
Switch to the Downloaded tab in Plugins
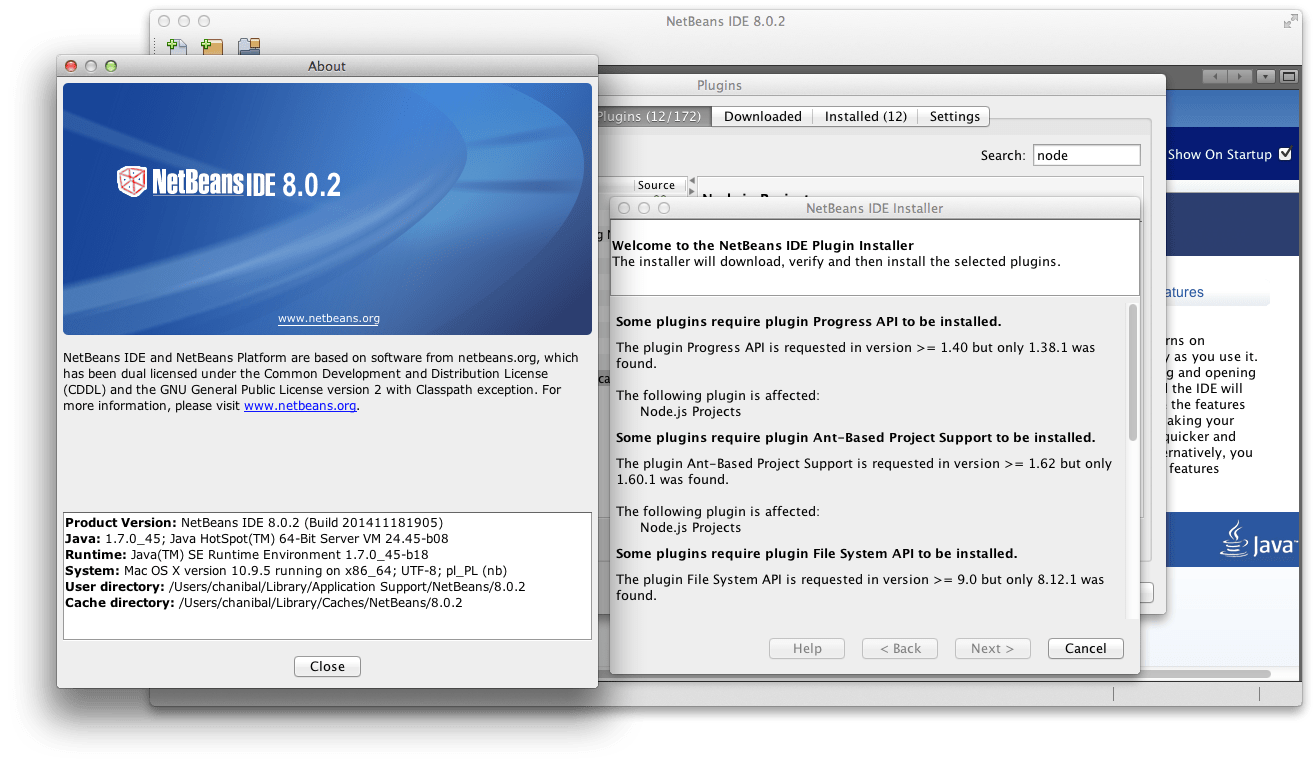click(x=763, y=116)
